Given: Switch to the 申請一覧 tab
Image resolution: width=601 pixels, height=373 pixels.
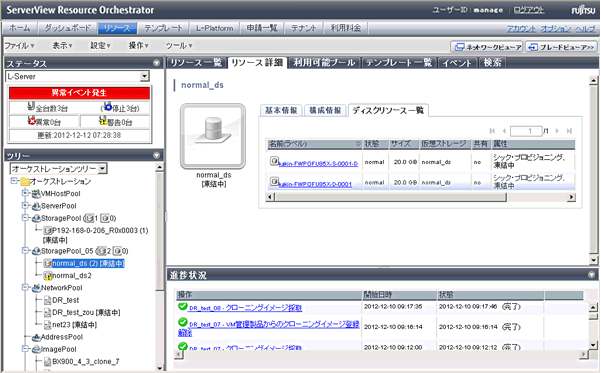Looking at the screenshot, I should (262, 28).
